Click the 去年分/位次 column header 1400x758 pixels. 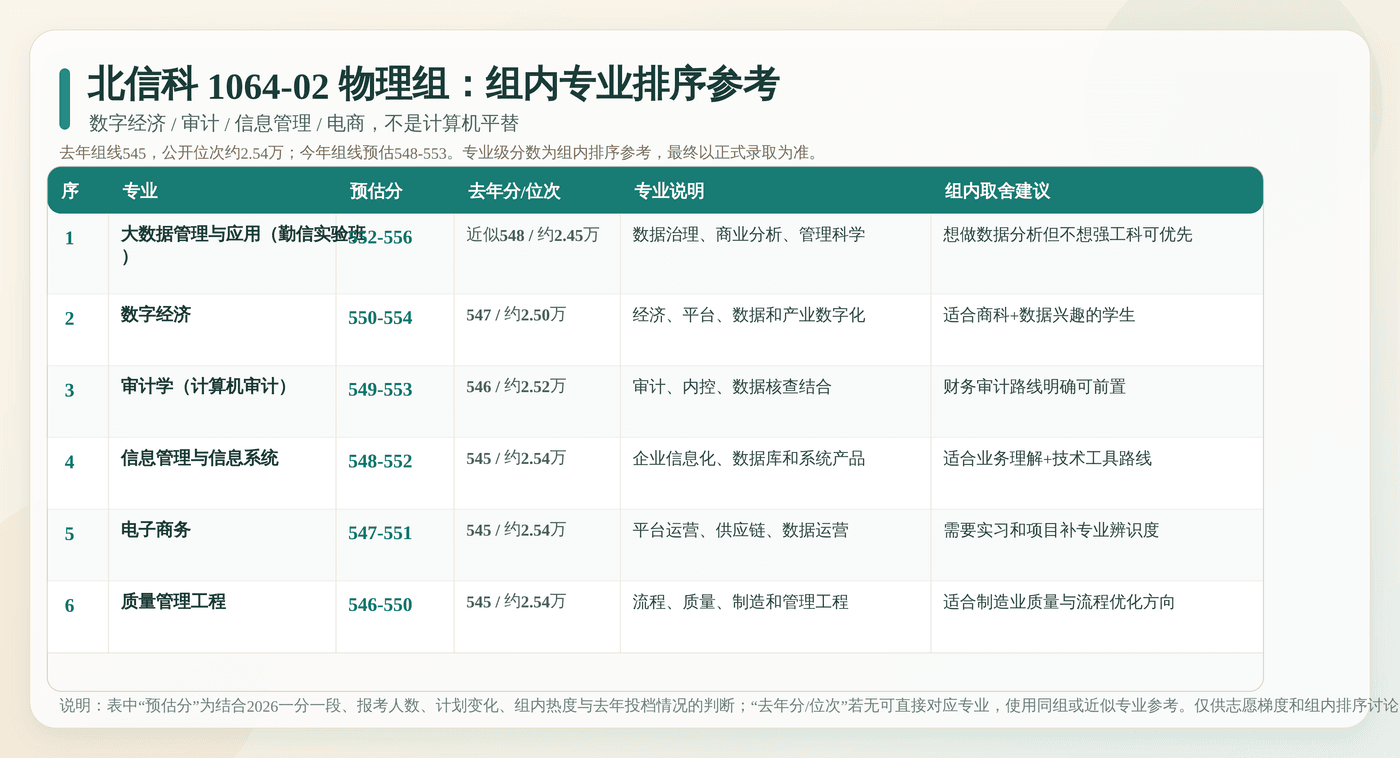point(514,191)
